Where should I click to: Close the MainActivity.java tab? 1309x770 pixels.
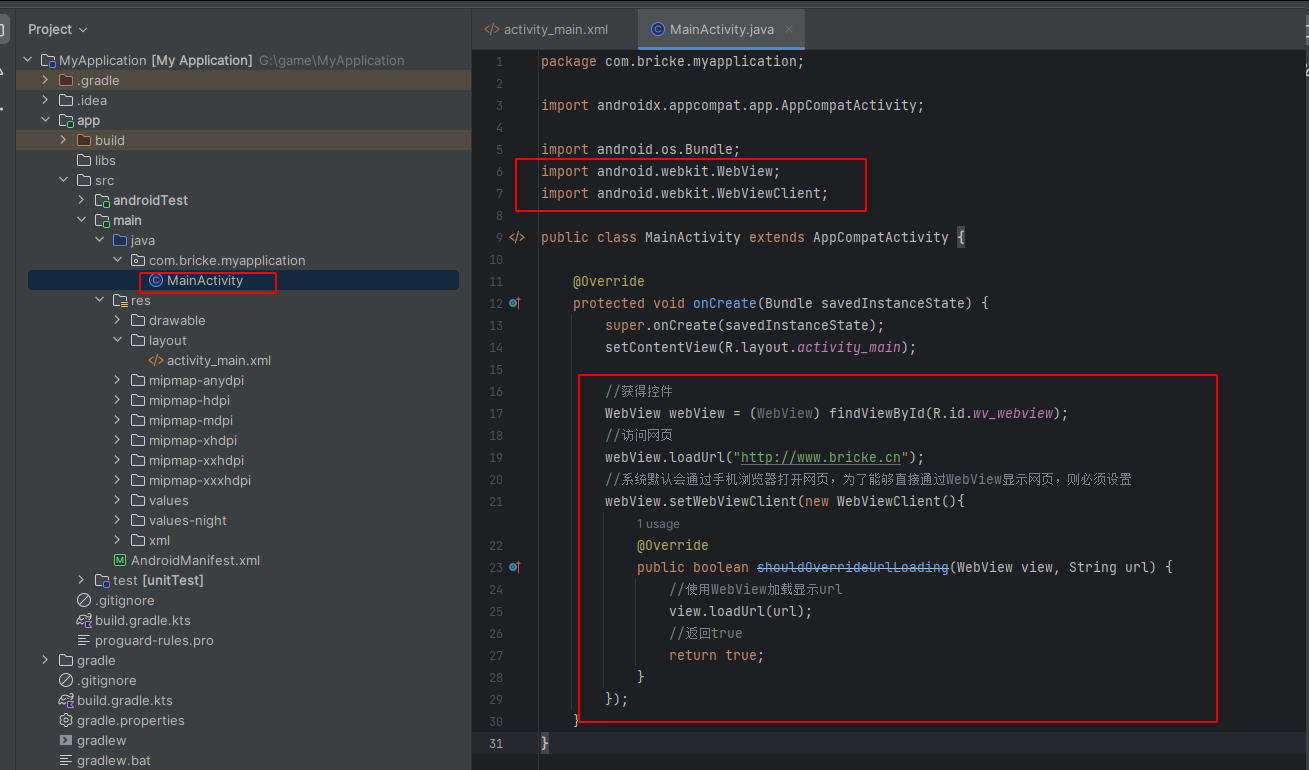[790, 29]
